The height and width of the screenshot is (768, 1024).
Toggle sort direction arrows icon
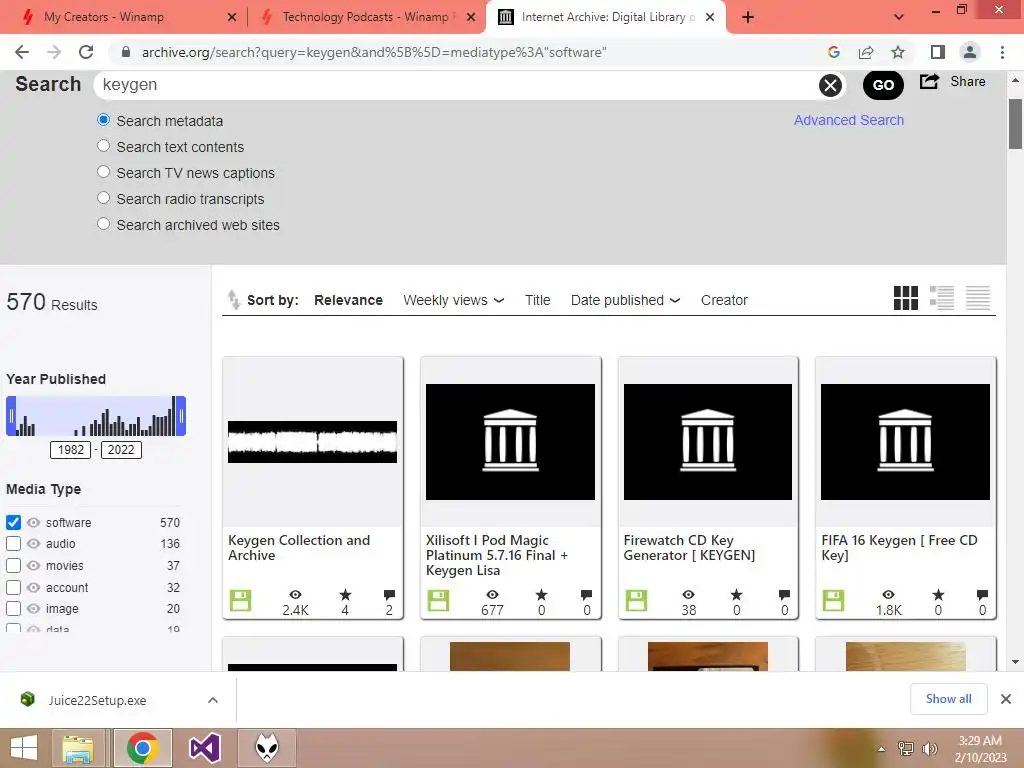pyautogui.click(x=233, y=300)
